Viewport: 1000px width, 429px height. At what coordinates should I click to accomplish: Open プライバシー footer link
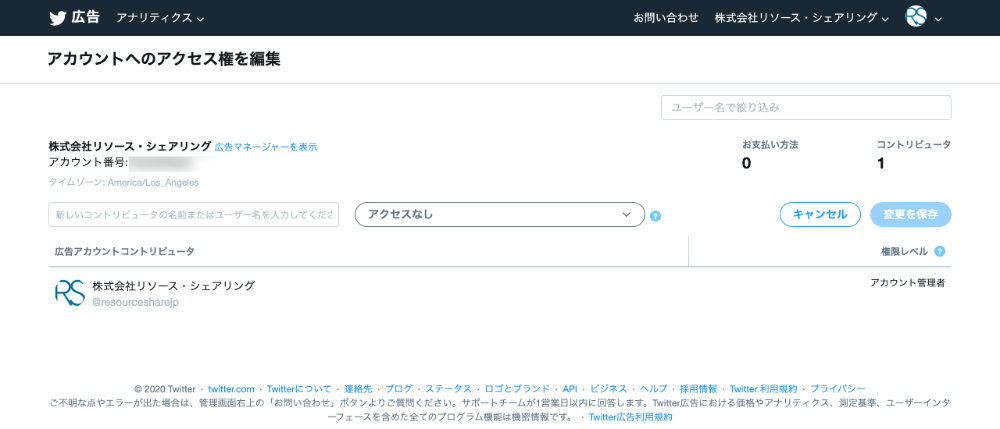pos(838,389)
